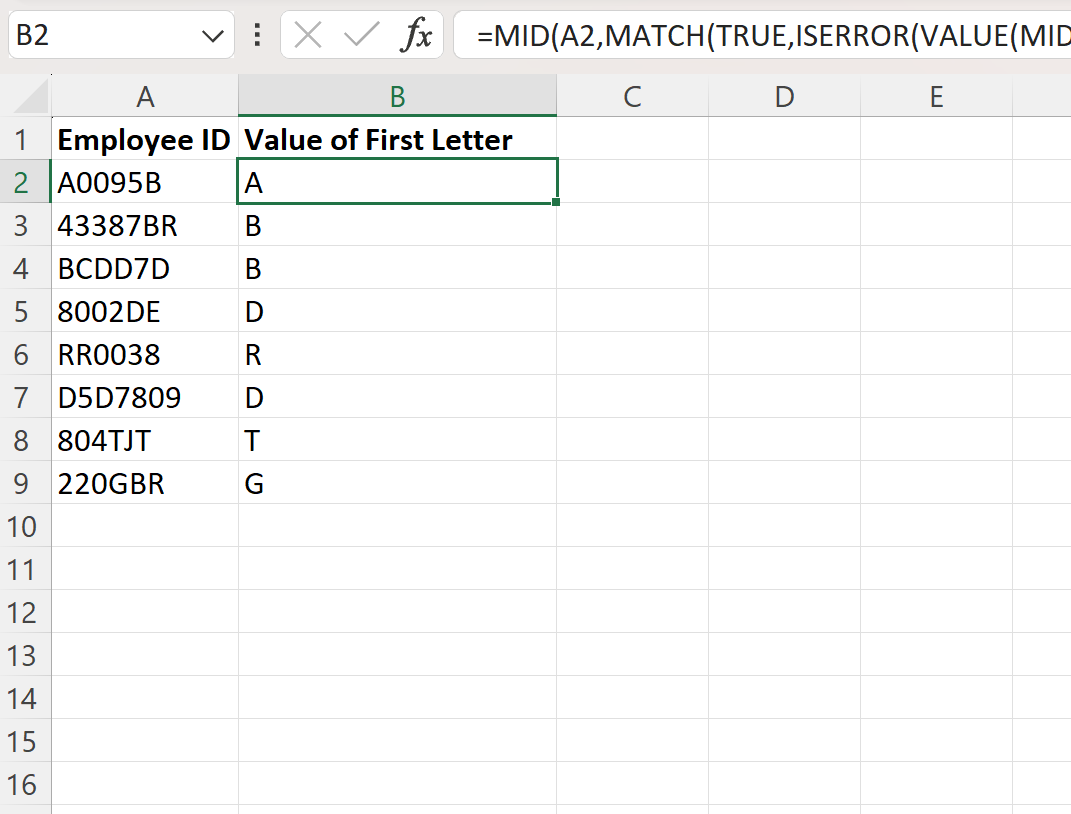Select cell containing 220GBR
Screen dimensions: 1071x814
[145, 483]
